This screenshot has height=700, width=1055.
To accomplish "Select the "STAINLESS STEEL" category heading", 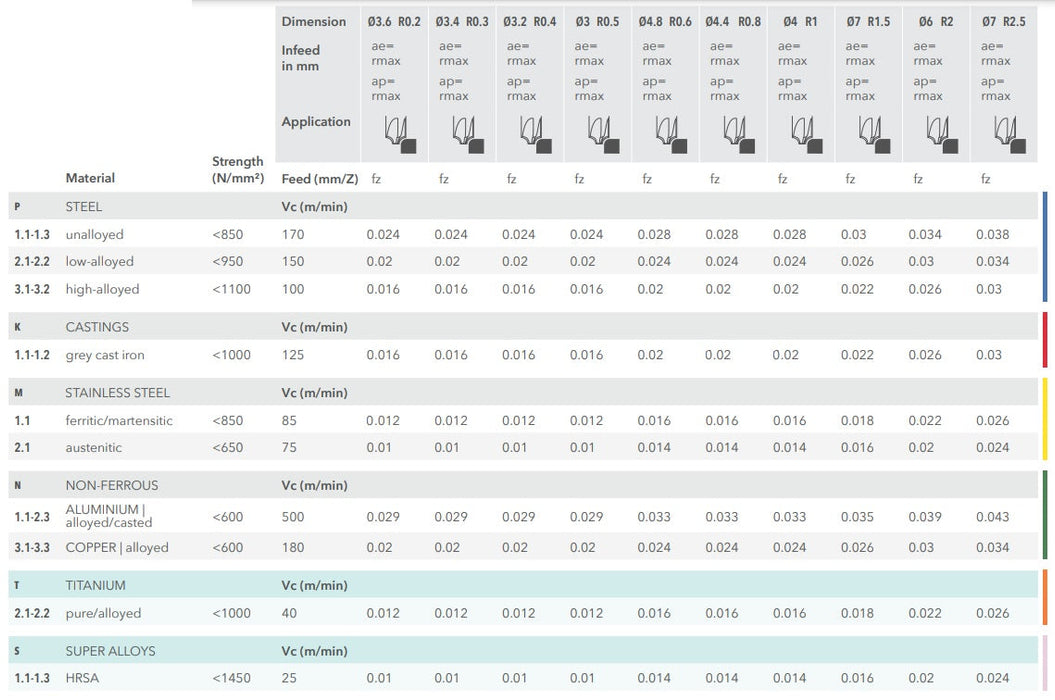I will [x=117, y=392].
